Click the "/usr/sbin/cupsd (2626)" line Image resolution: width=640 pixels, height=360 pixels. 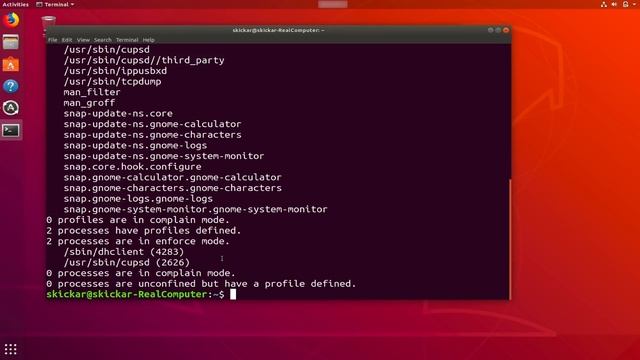pos(127,262)
